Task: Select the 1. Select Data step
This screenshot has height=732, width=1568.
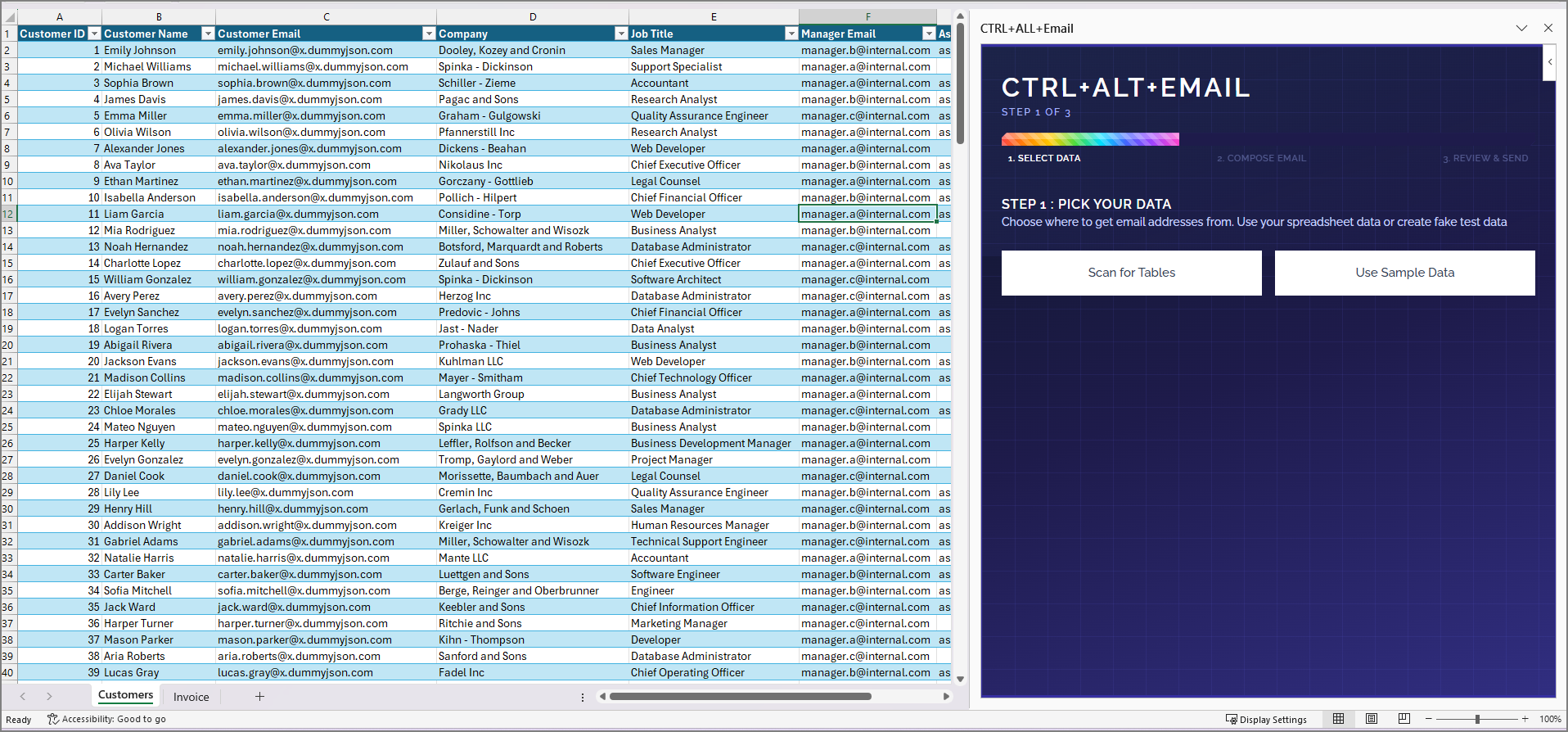Action: point(1044,158)
